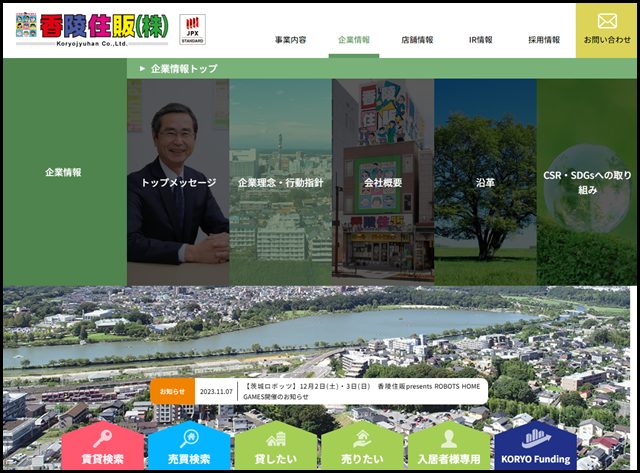Click the buildings icon above 貸したい

[276, 440]
